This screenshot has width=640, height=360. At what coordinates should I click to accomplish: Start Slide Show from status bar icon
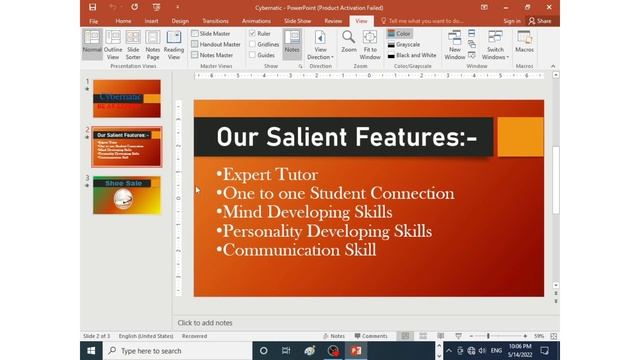click(458, 336)
